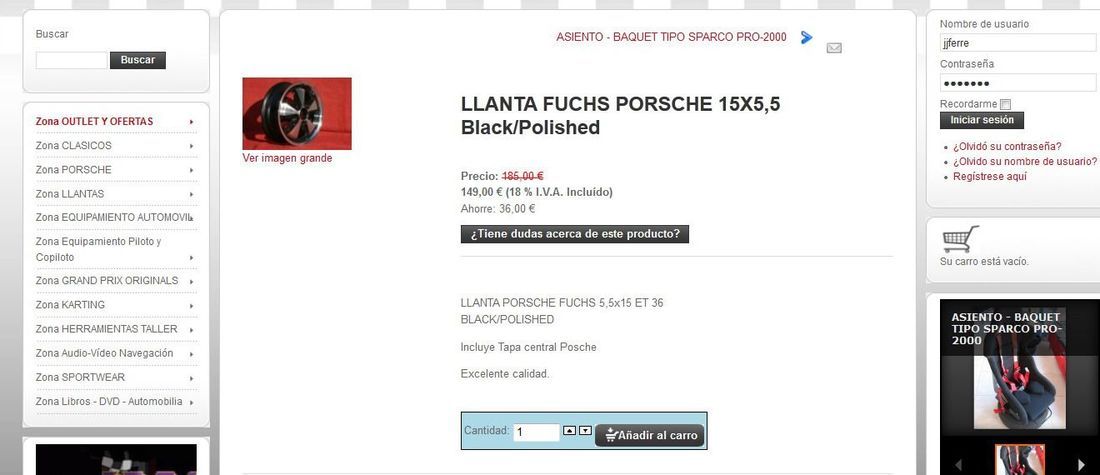Open Zona SPORTWEAR category
Screen dimensions: 1100x475
pos(80,377)
